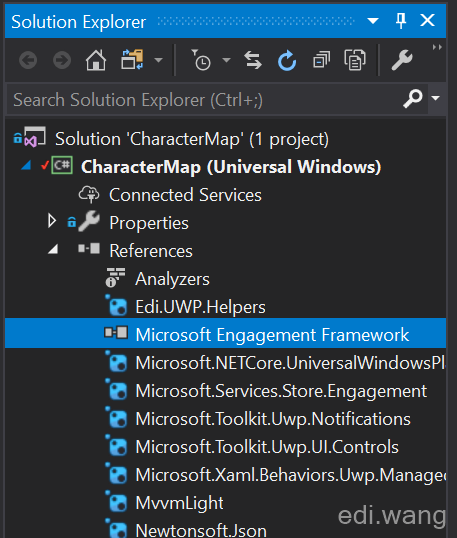
Task: Show toolbar overflow options
Action: [437, 47]
